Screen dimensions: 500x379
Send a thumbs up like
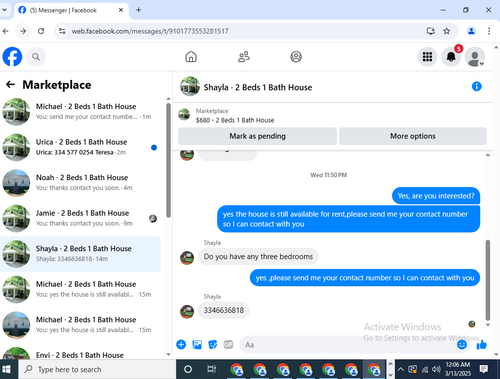[x=482, y=344]
